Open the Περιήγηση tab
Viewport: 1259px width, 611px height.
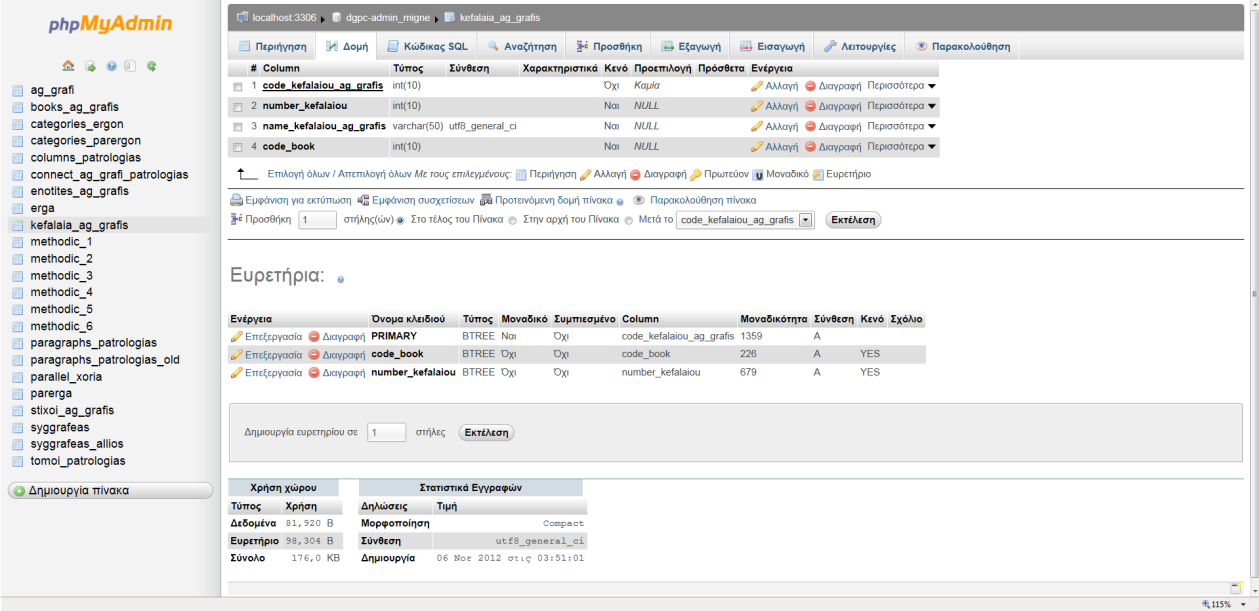pos(273,46)
